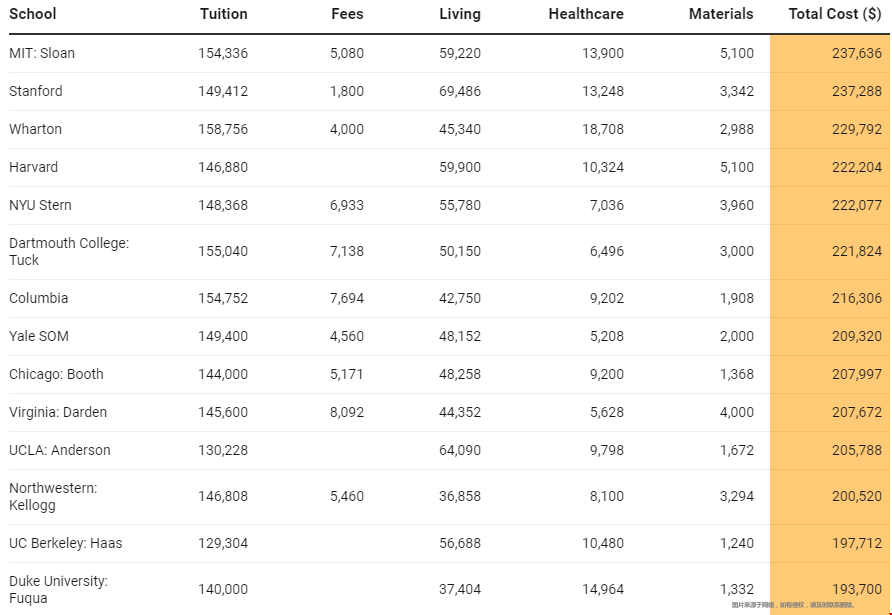Select the Harvard row label
892x615 pixels.
click(x=34, y=167)
